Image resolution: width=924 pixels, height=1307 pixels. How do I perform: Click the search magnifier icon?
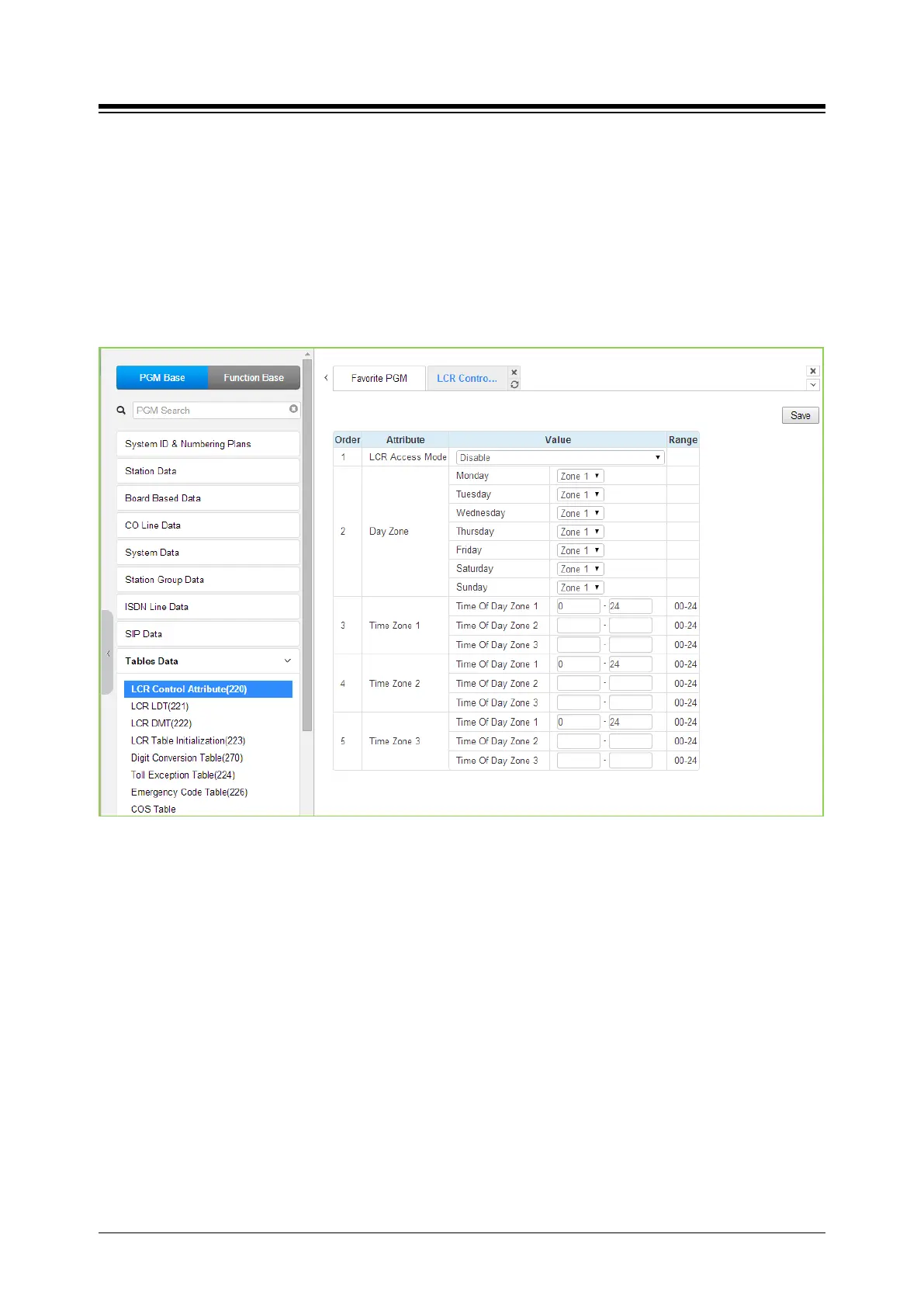pos(121,410)
